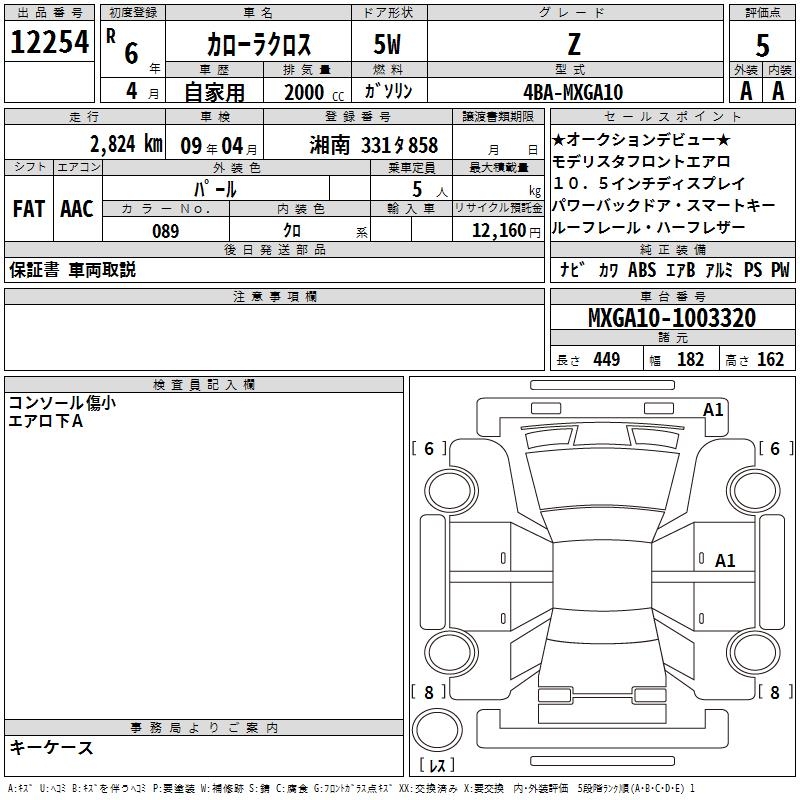Click the A1 damage mark near the front bumper
Screen dimensions: 800x800
tap(712, 409)
